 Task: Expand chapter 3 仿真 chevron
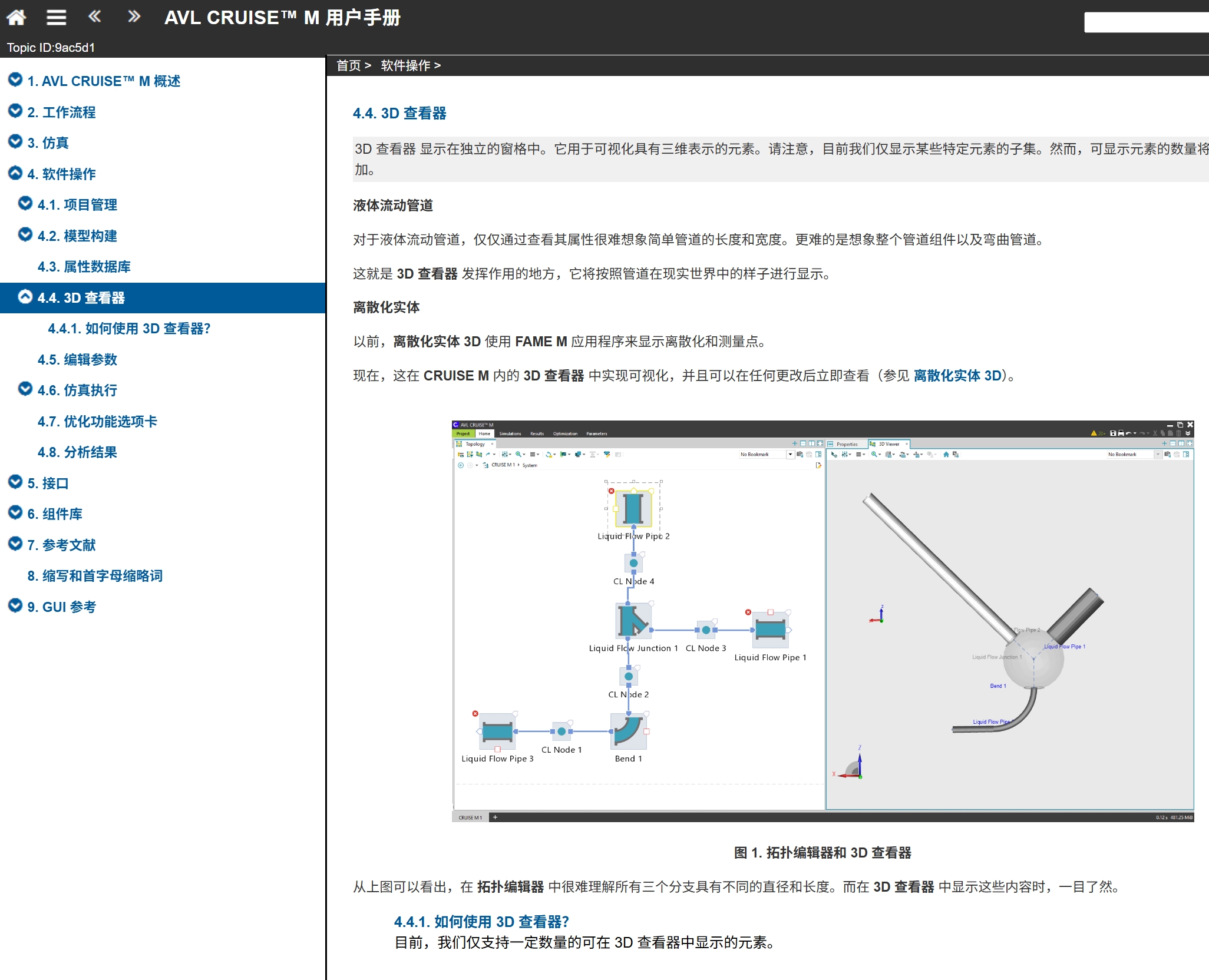click(x=15, y=141)
